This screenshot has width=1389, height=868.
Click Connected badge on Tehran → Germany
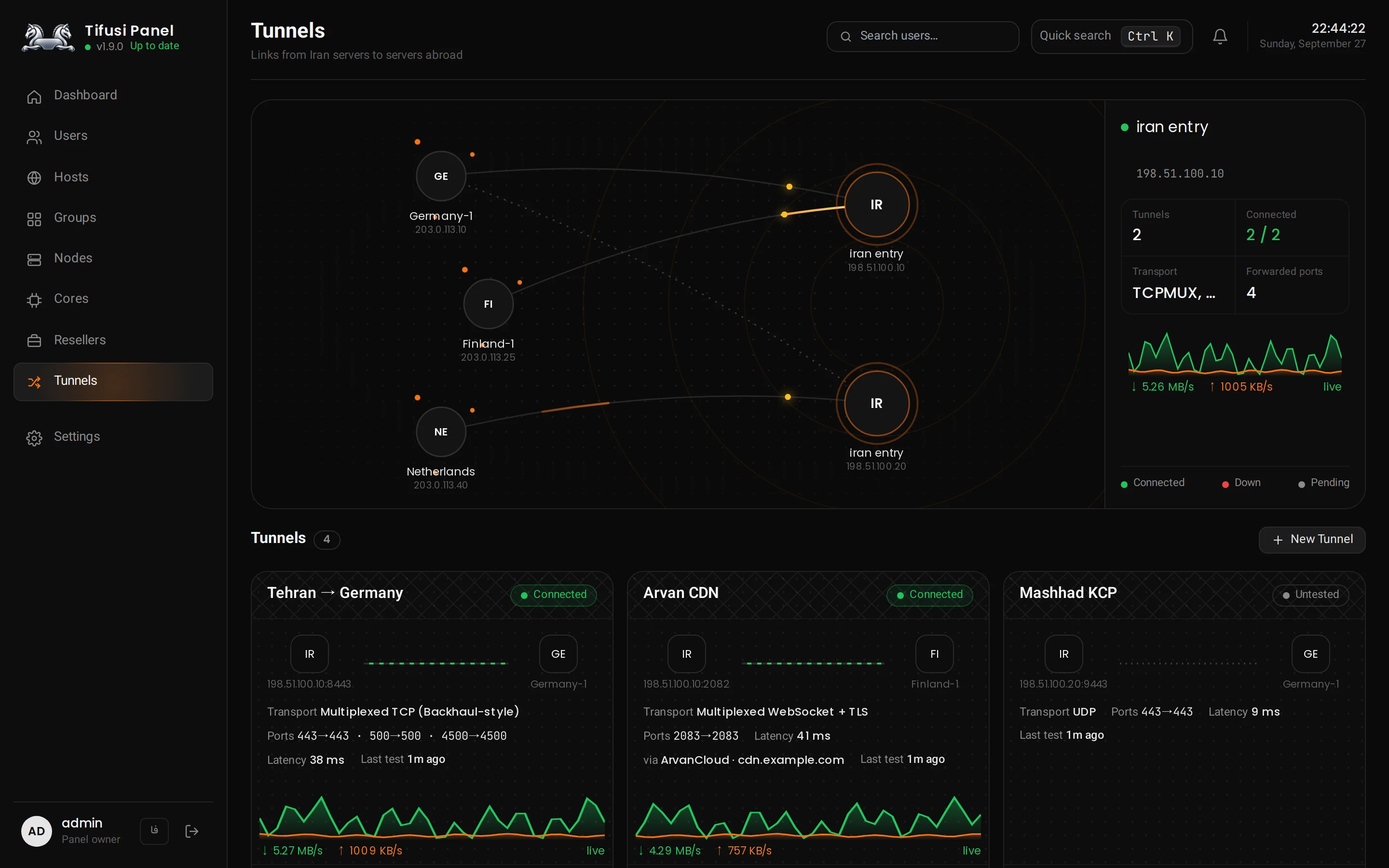tap(553, 595)
